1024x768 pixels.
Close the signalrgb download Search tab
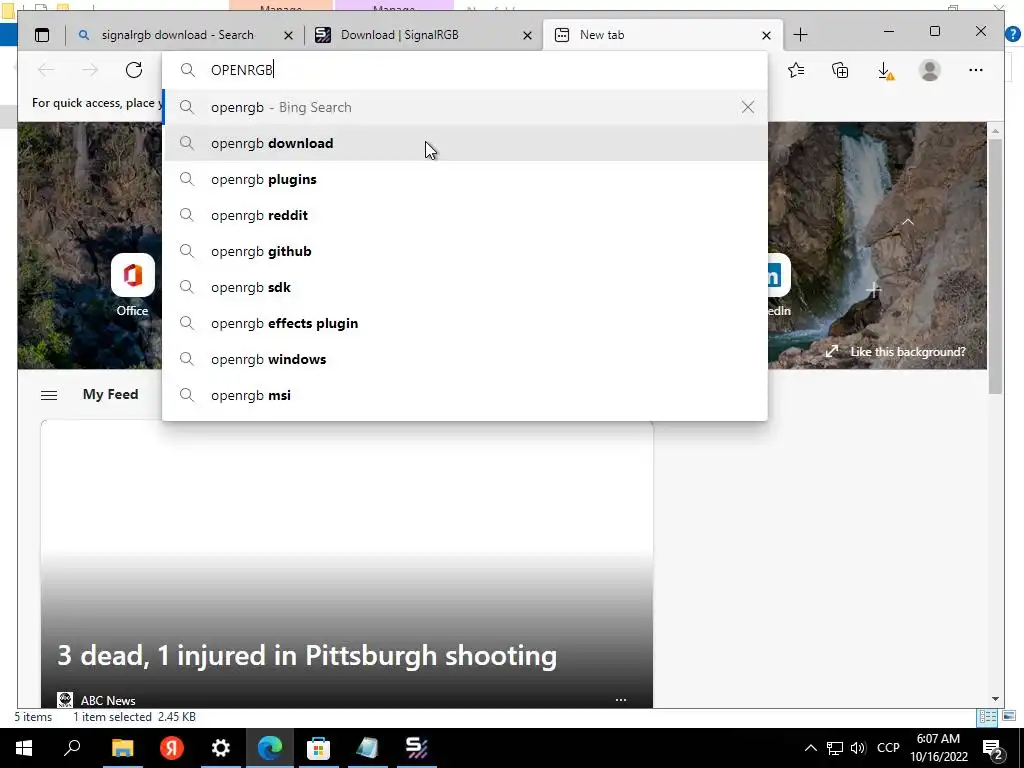pyautogui.click(x=288, y=35)
